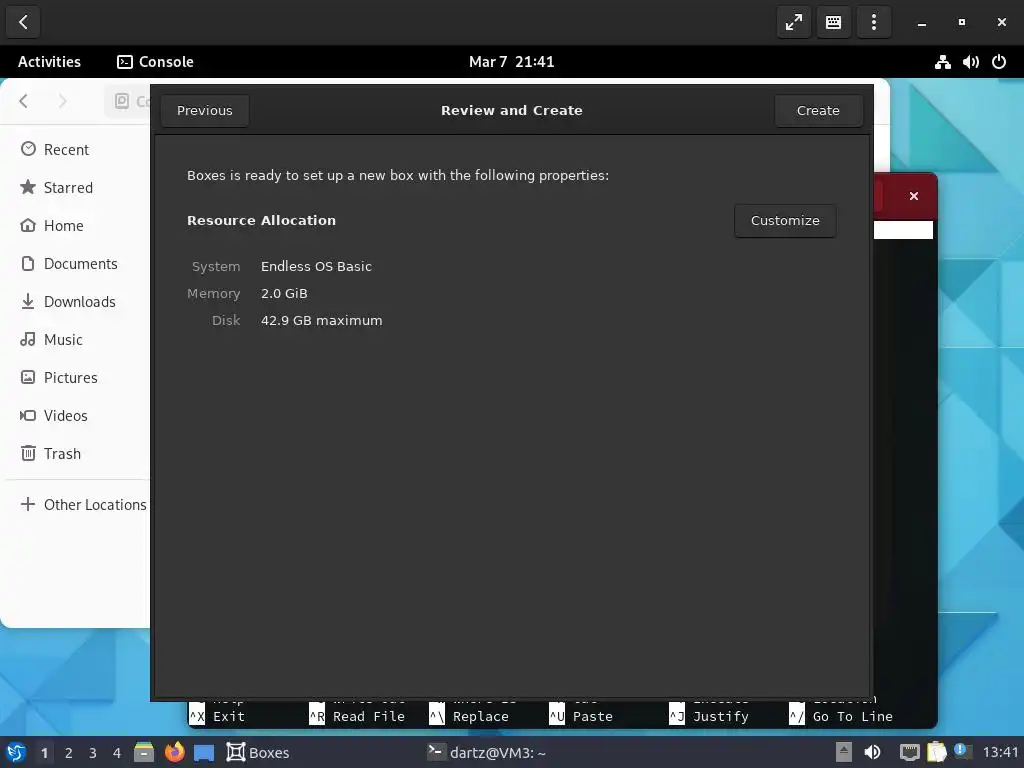Focus the Boxes taskbar entry
Viewport: 1024px width, 768px height.
(257, 752)
